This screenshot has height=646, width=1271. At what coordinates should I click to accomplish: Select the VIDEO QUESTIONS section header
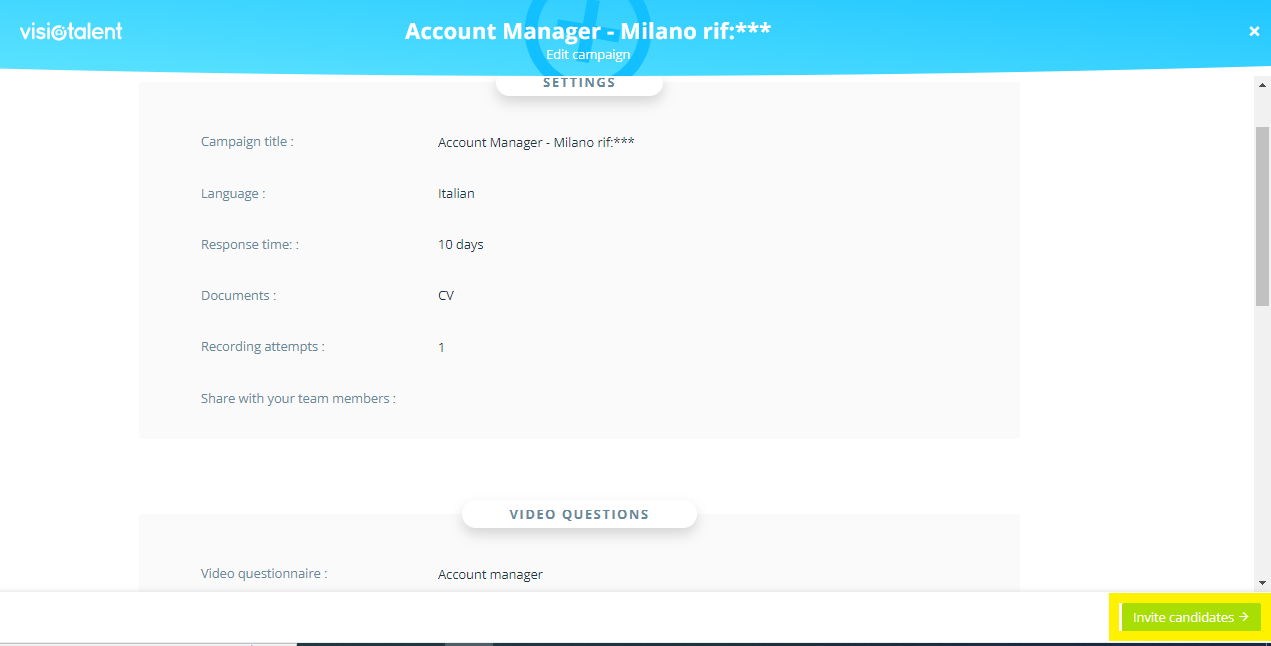point(579,514)
